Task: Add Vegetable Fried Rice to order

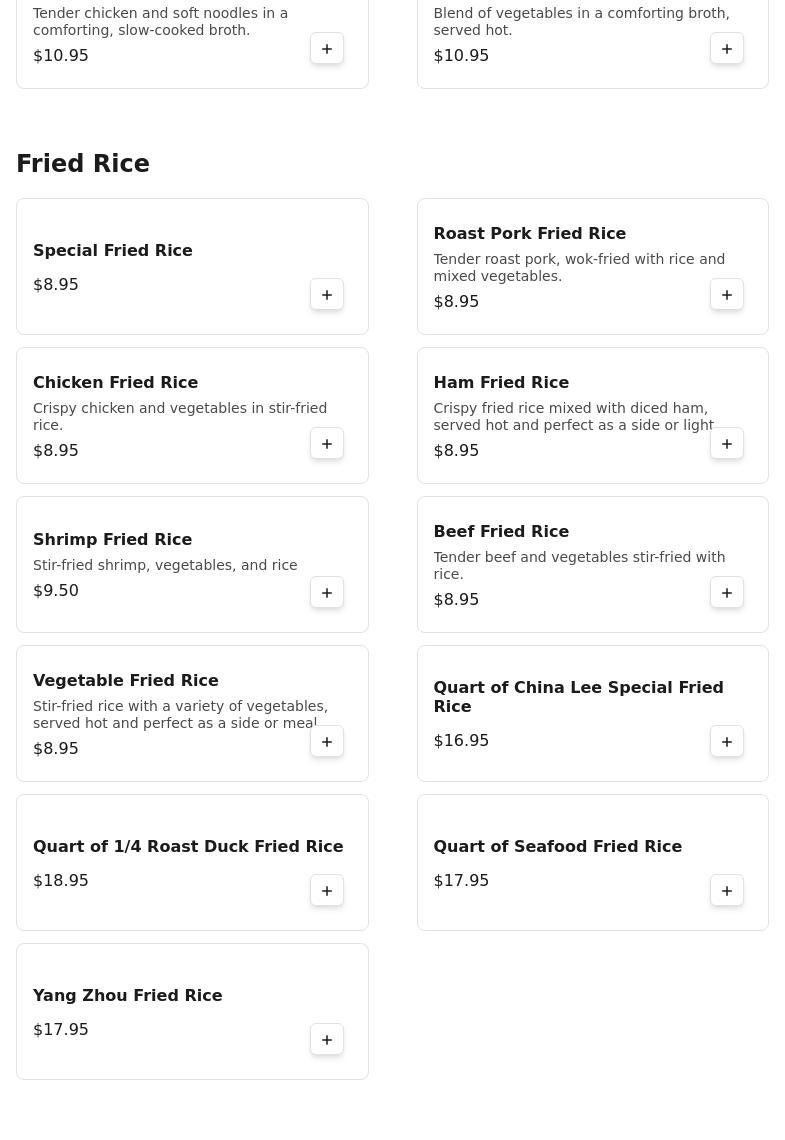Action: [x=327, y=742]
